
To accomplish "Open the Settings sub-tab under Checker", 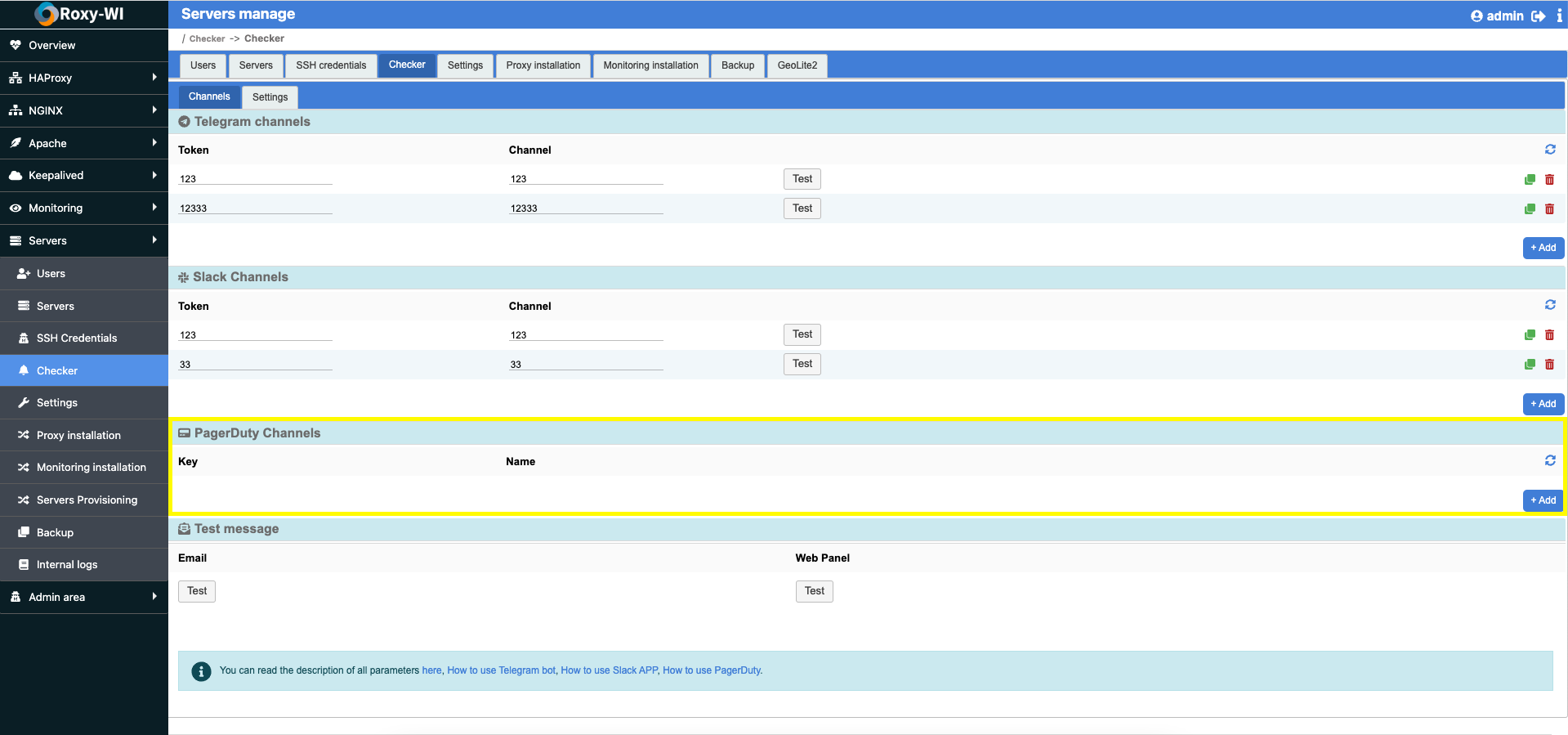I will click(270, 97).
